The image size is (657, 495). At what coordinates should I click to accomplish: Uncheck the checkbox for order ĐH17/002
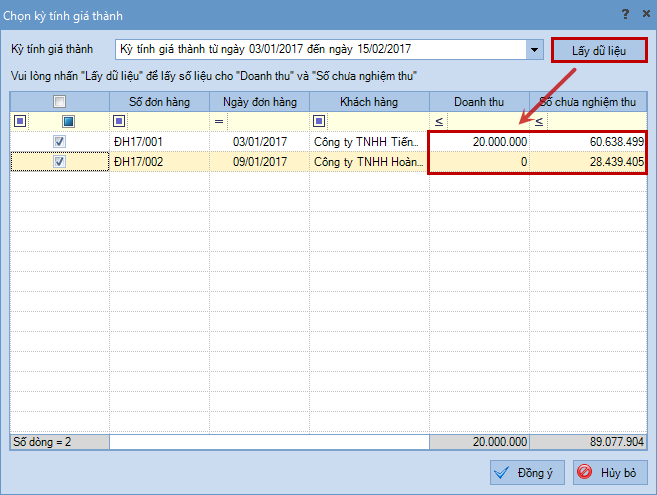[60, 161]
